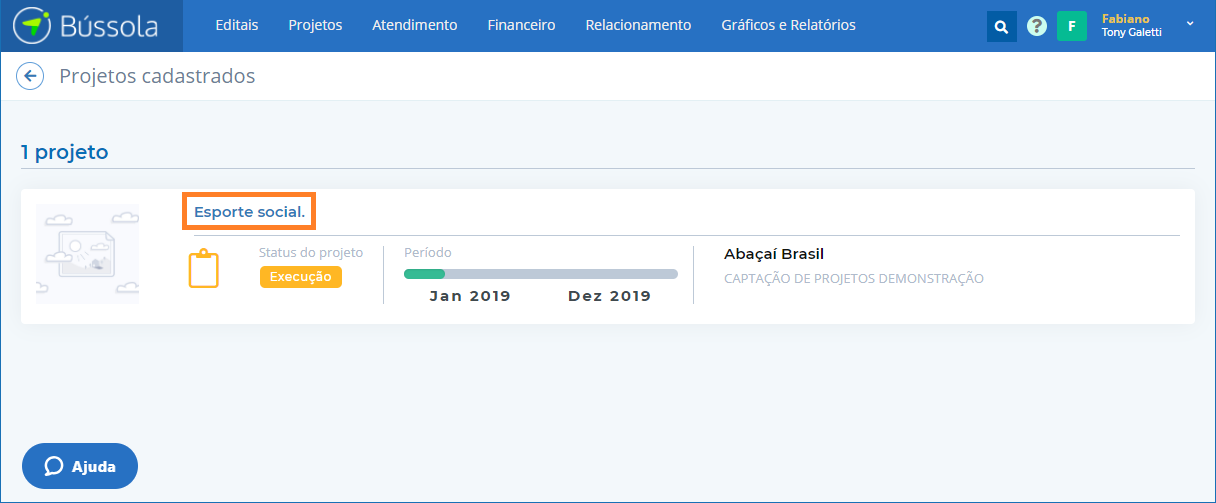Viewport: 1216px width, 503px height.
Task: Click the Status do projeto label
Action: [x=311, y=253]
